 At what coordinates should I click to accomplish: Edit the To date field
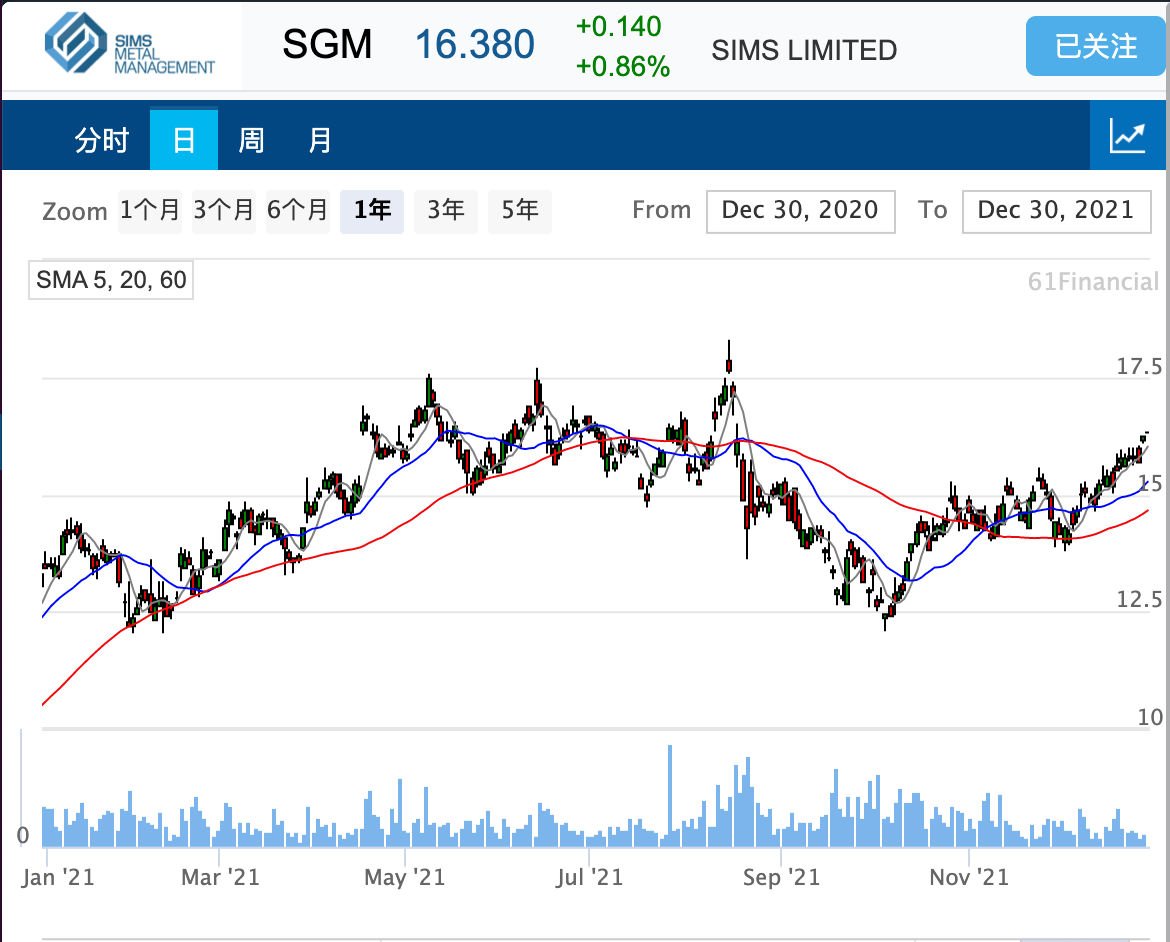click(x=1057, y=211)
